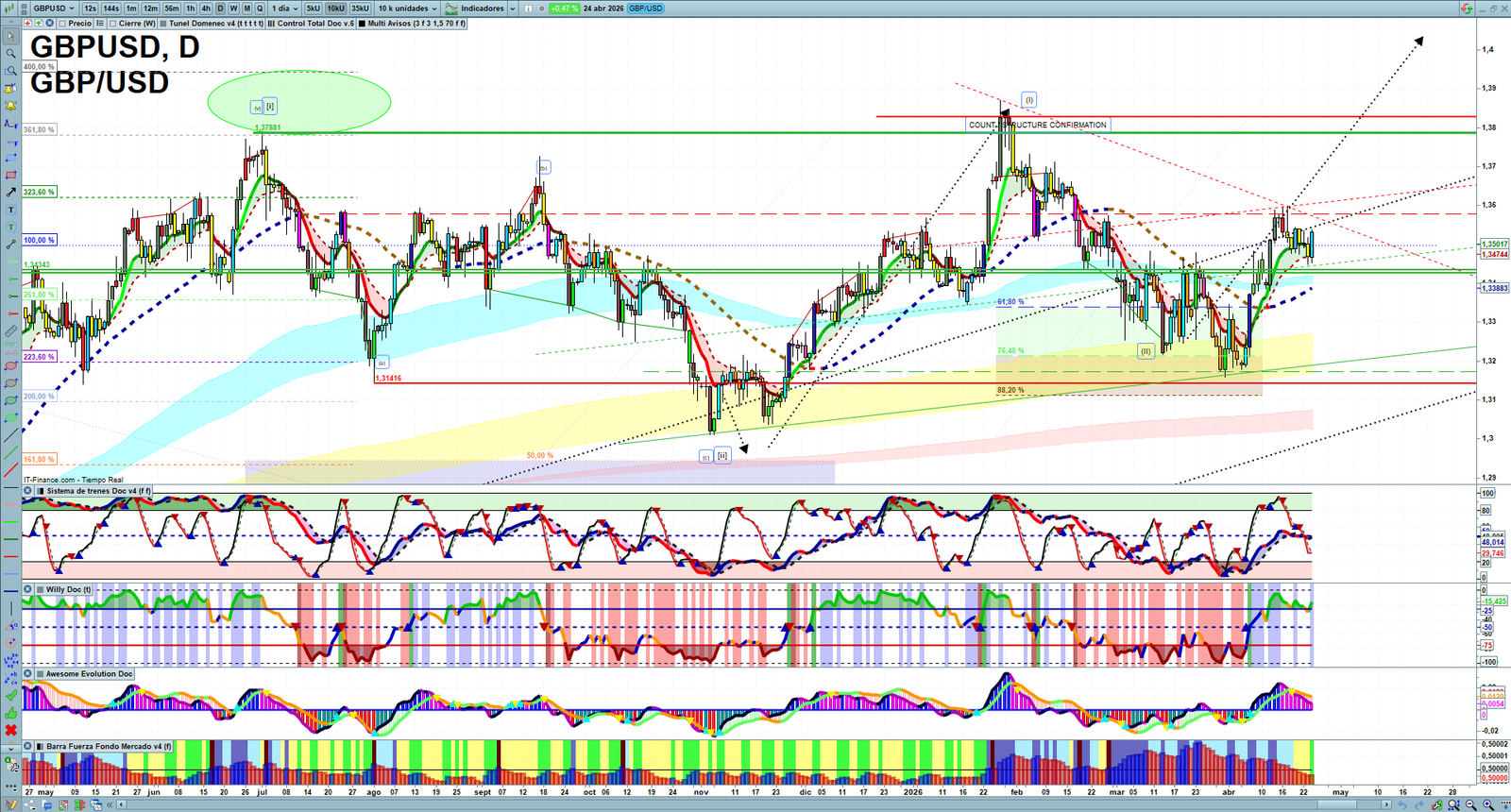
Task: Open Multi Avisos indicator settings
Action: pyautogui.click(x=416, y=24)
